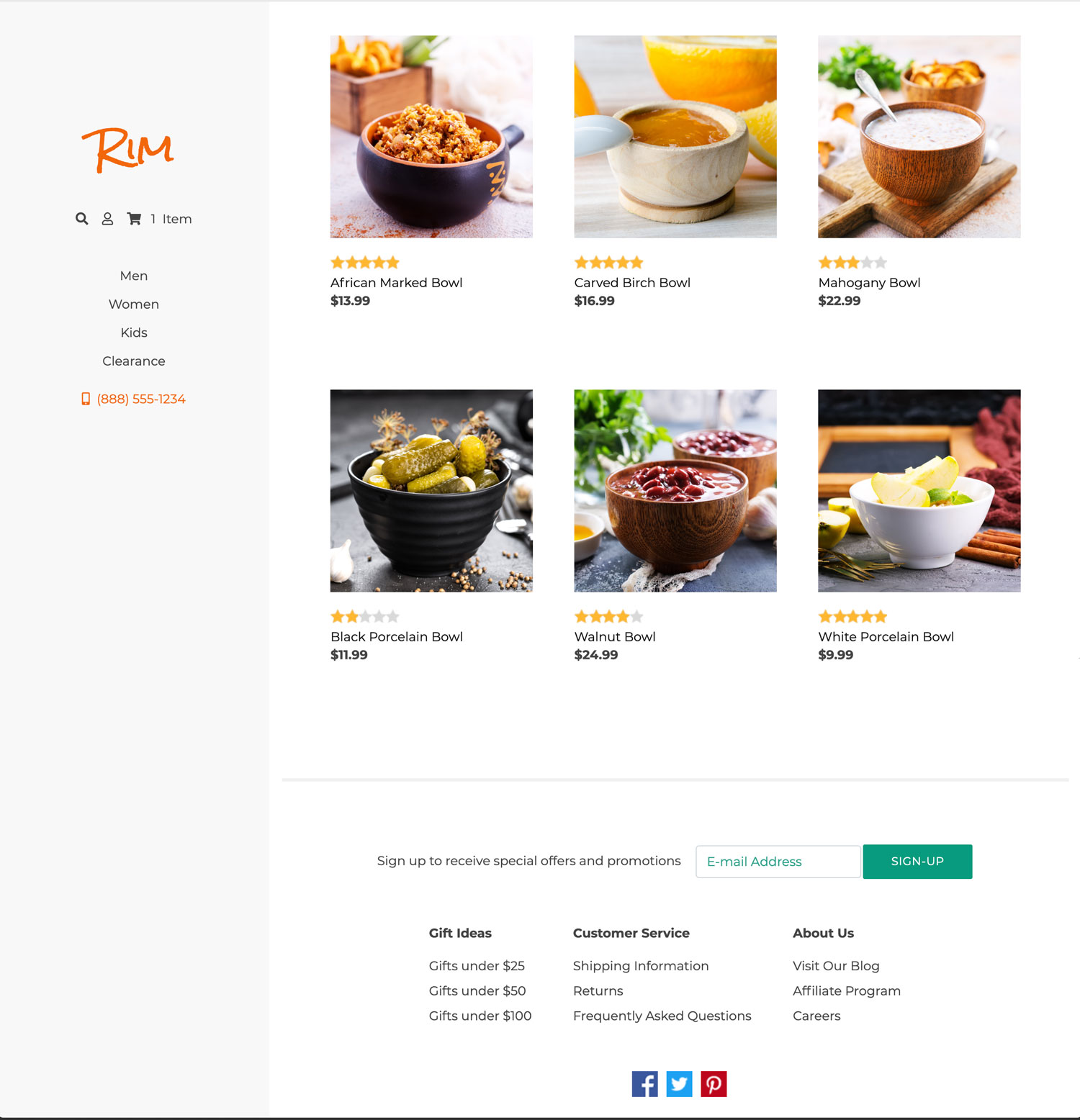
Task: Open Gifts under $50 link
Action: point(477,991)
